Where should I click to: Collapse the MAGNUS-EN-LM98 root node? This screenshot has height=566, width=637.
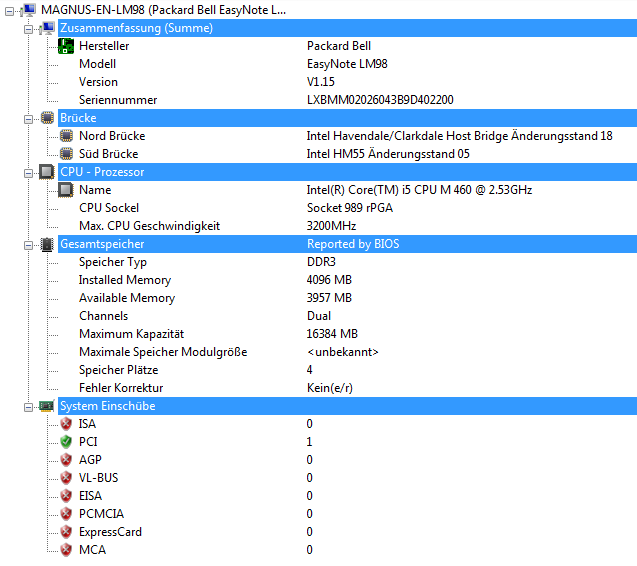pos(9,11)
